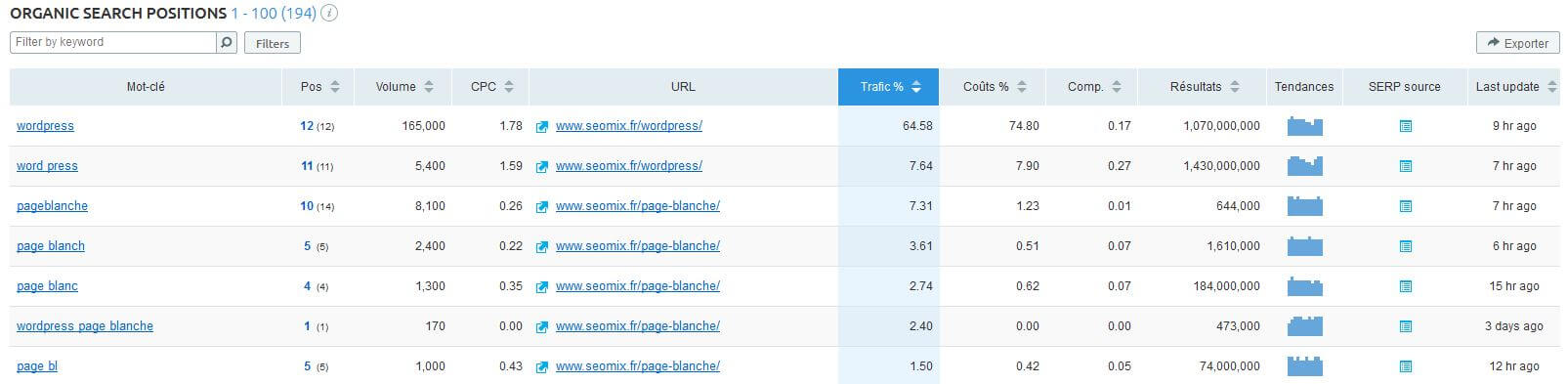This screenshot has height=384, width=1568.
Task: Open external link icon for page blanc URL
Action: [x=542, y=286]
